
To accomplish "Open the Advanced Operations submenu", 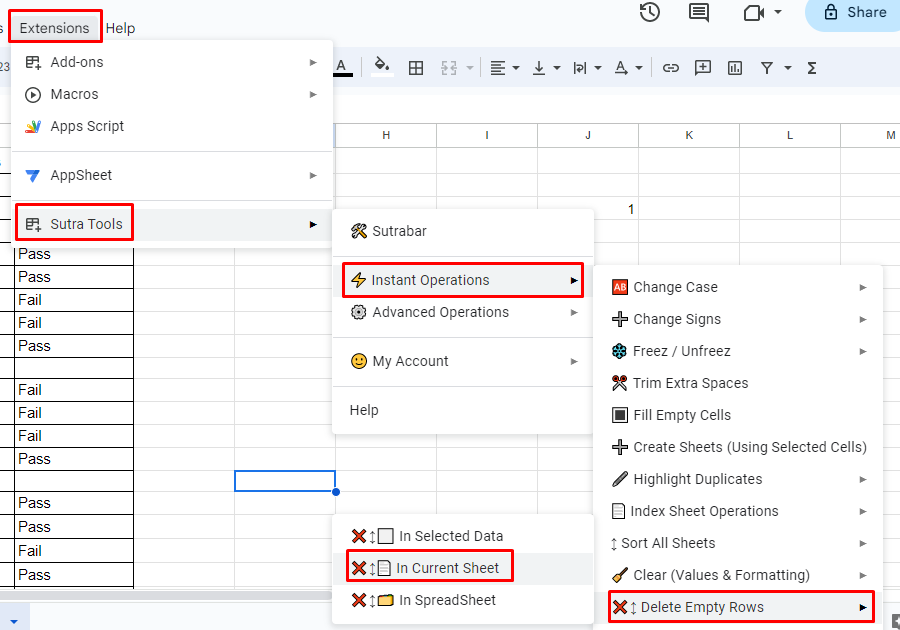I will (463, 312).
